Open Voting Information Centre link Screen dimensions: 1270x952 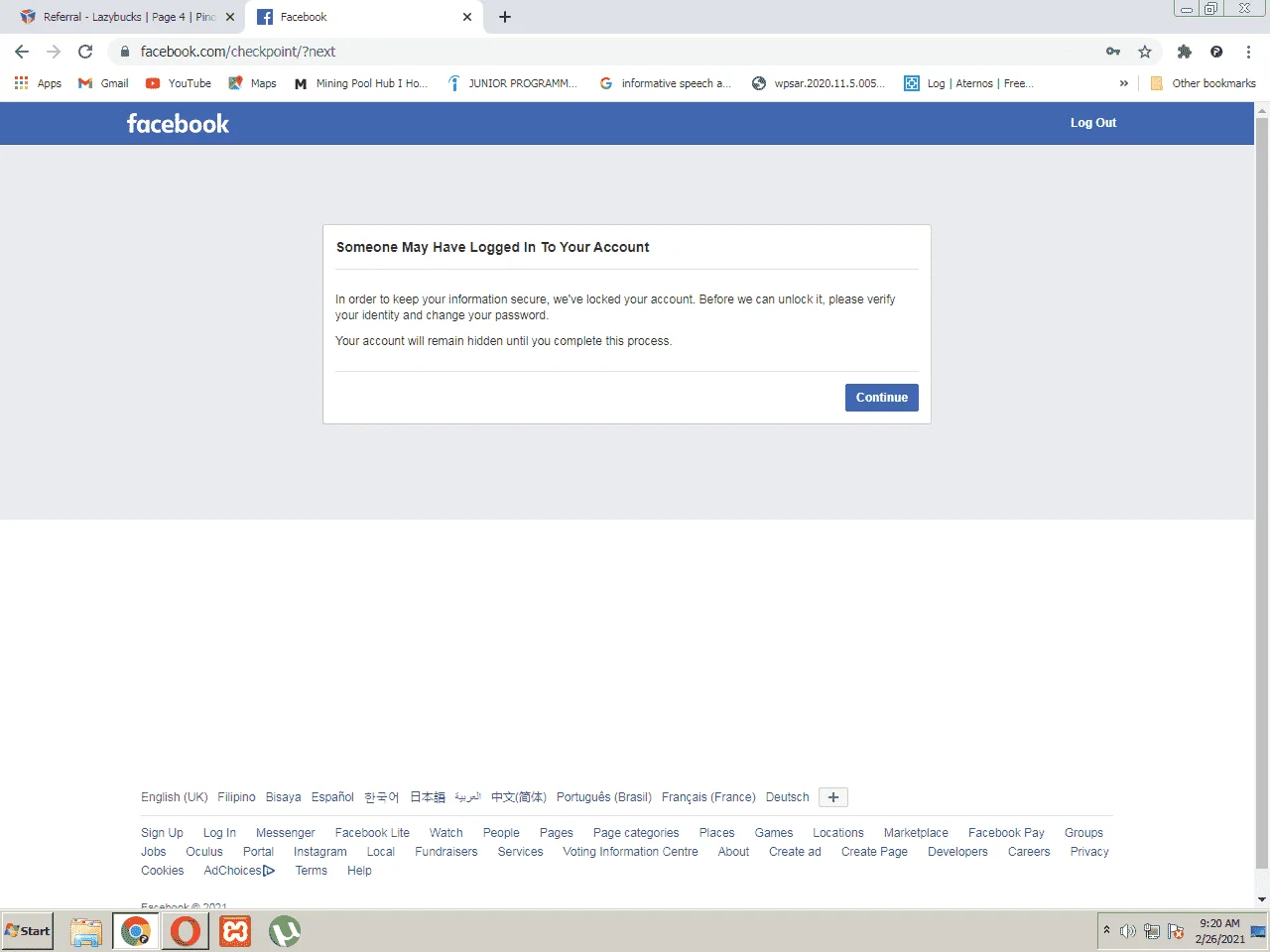[630, 852]
